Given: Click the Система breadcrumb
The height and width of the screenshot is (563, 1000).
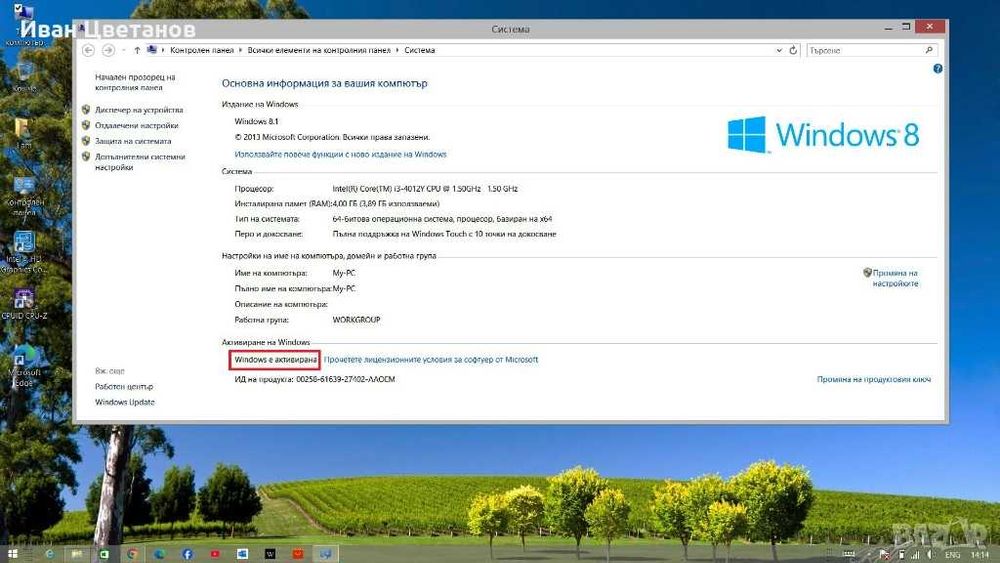Looking at the screenshot, I should pos(420,50).
